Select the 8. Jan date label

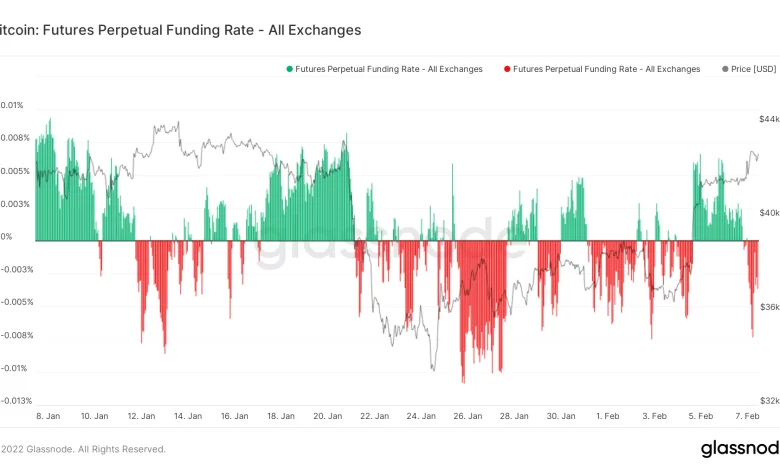(x=50, y=415)
